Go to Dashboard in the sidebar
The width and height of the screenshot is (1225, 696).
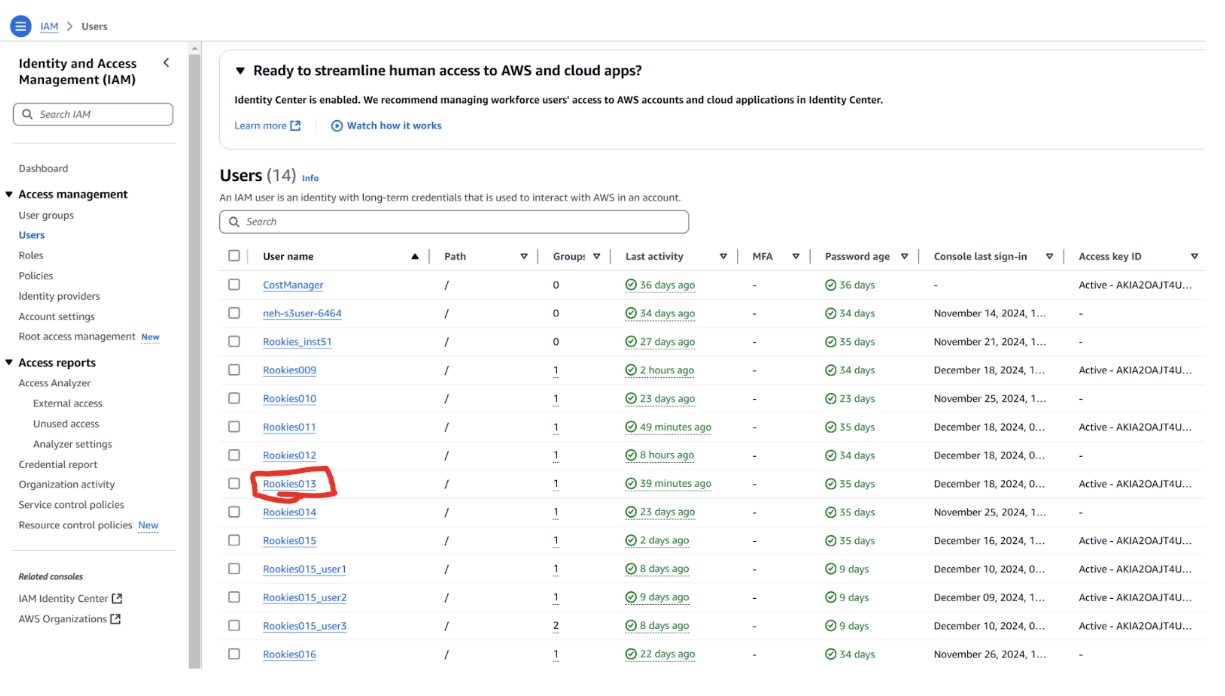(43, 169)
